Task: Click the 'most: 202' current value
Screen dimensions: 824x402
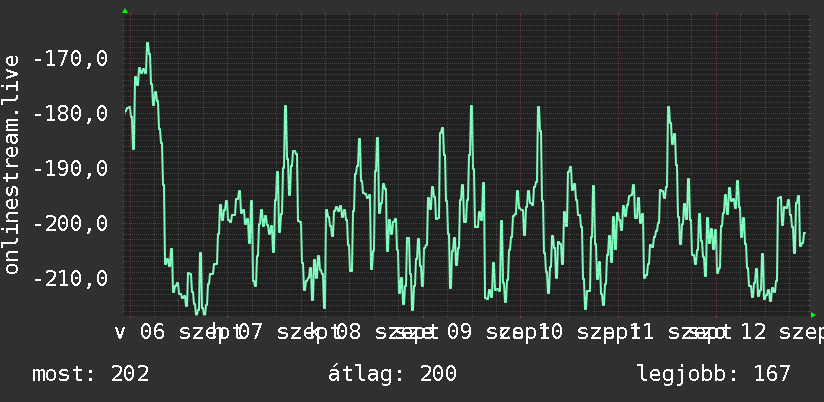Action: click(91, 374)
